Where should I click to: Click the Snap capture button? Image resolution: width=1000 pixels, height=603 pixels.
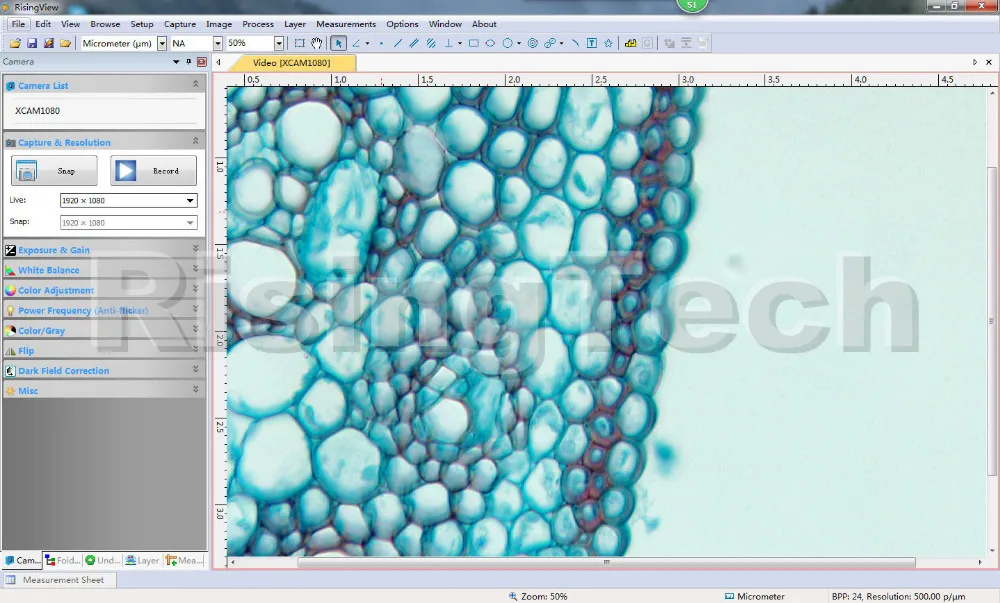54,171
